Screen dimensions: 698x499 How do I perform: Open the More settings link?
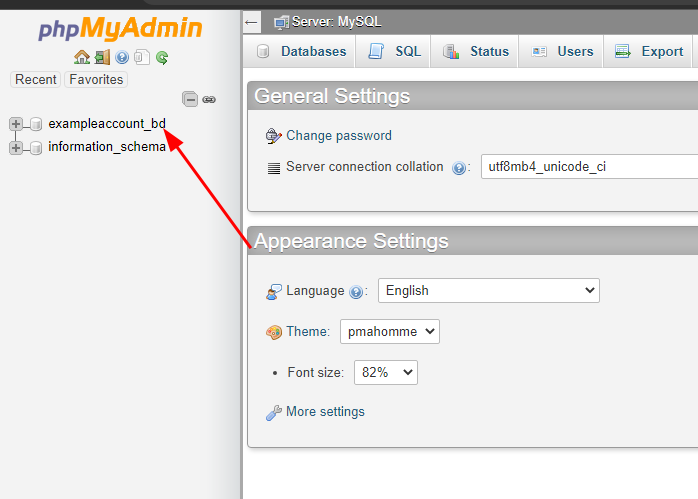click(x=325, y=412)
